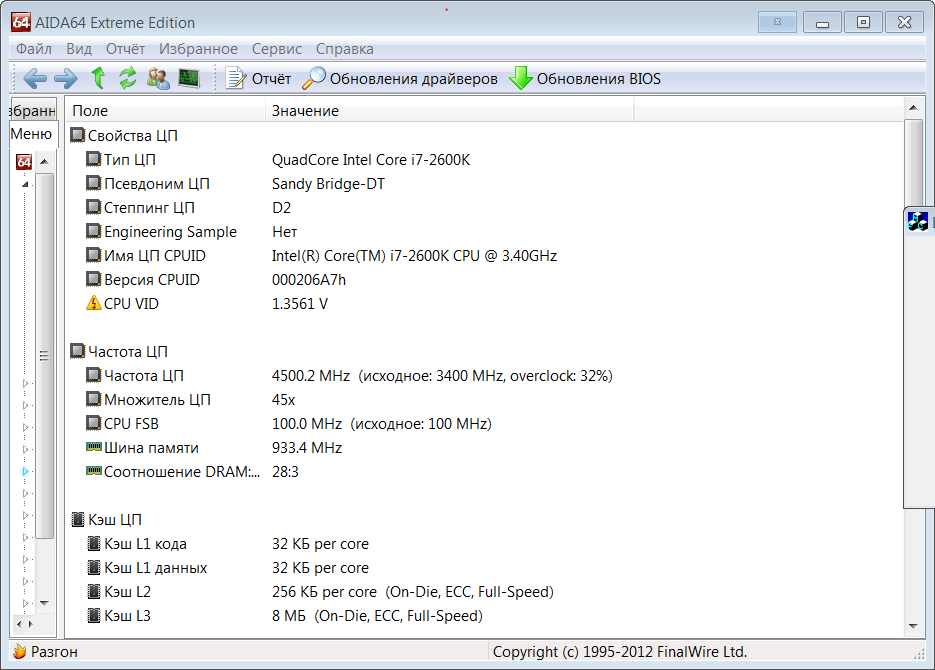The height and width of the screenshot is (670, 935).
Task: Open the Файл menu
Action: (x=34, y=49)
